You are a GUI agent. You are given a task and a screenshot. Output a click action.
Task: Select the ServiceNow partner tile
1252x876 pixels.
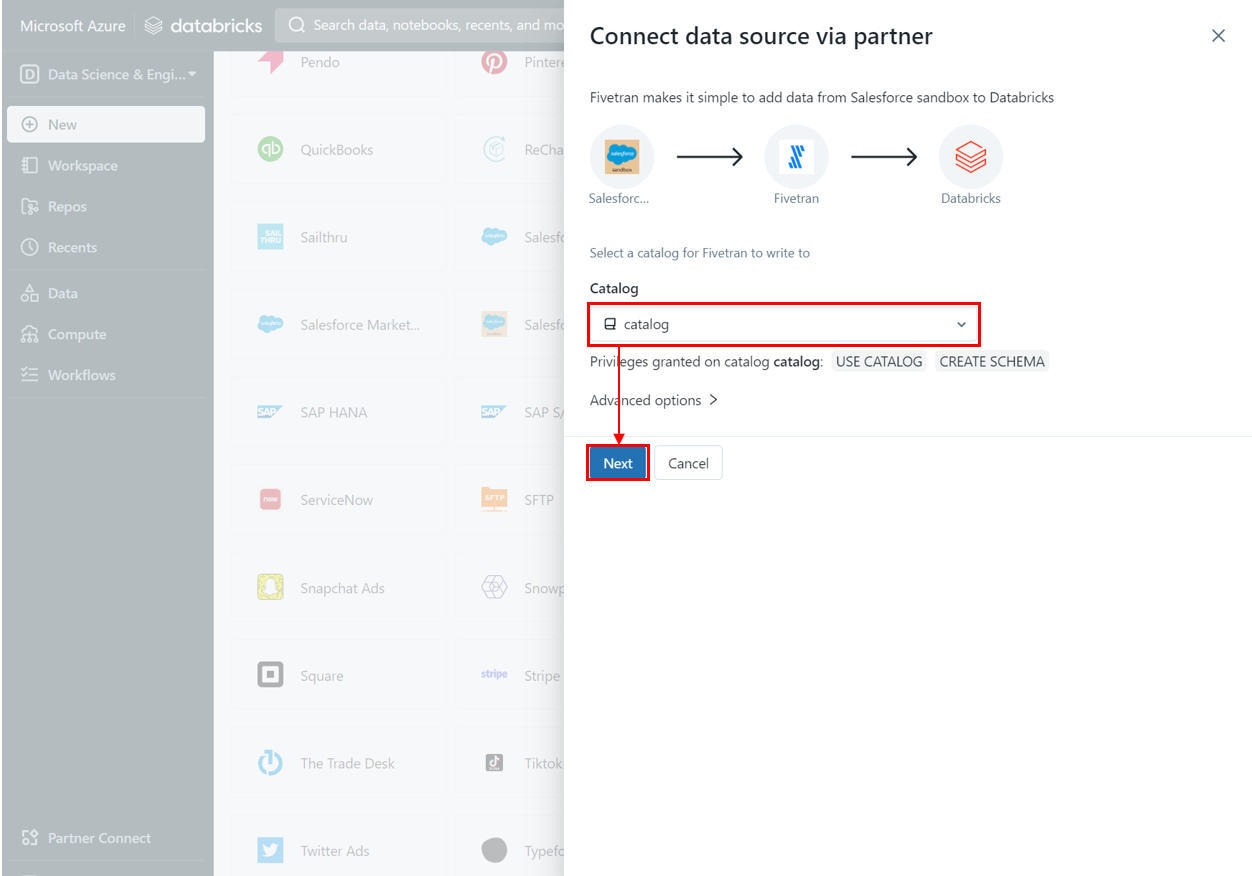click(x=337, y=500)
